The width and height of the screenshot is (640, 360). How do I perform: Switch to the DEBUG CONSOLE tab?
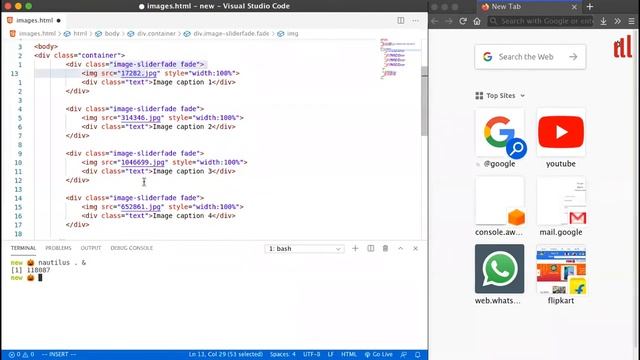131,248
